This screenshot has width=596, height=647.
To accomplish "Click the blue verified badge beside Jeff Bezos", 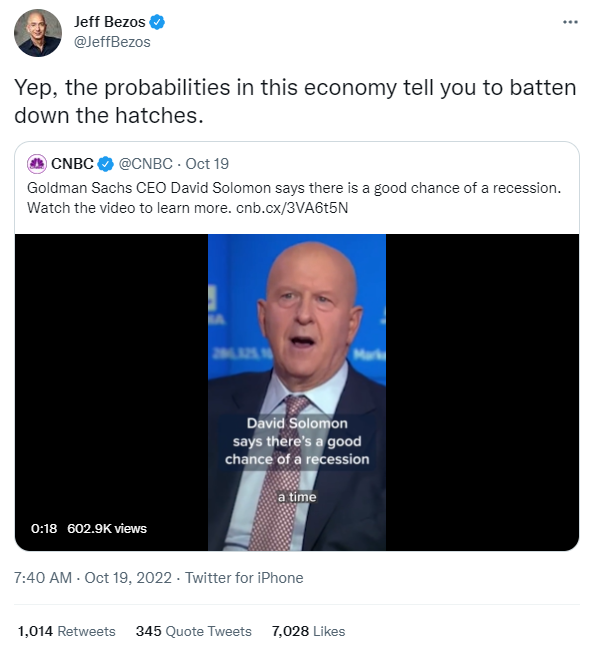I will 157,22.
